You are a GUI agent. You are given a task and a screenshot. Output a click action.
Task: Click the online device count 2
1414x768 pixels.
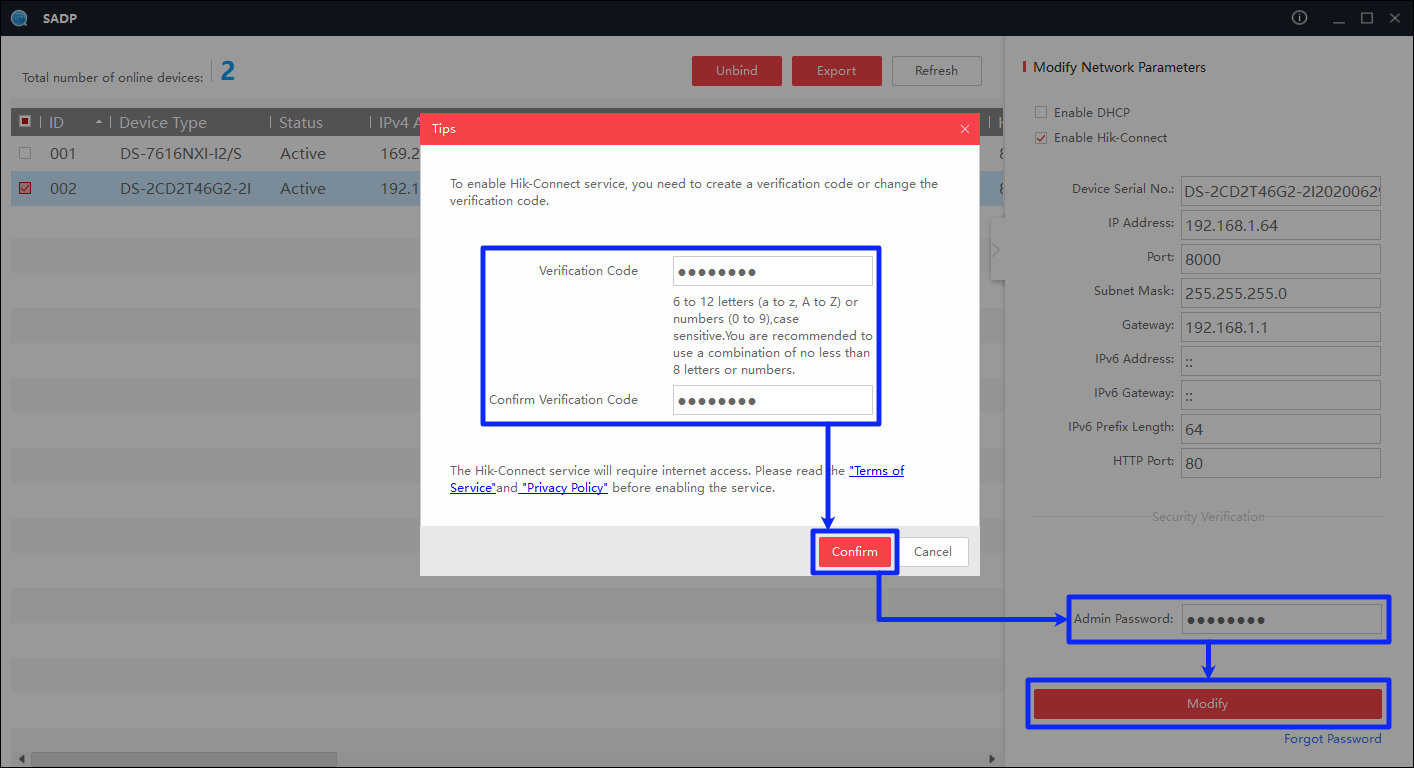(228, 71)
